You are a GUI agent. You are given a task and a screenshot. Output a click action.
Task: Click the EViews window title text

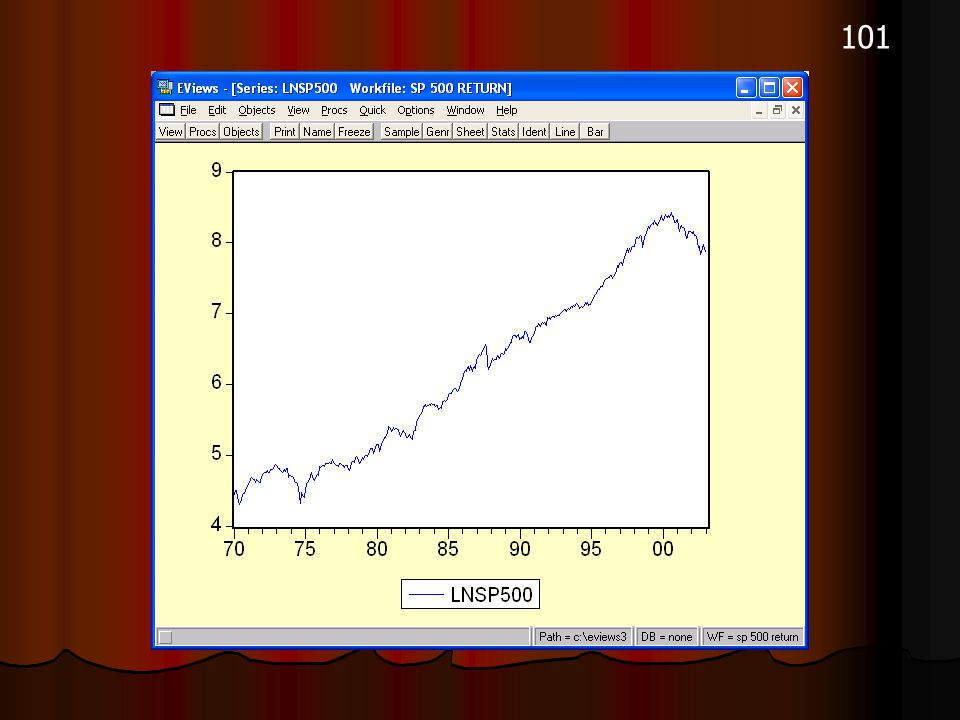coord(344,88)
